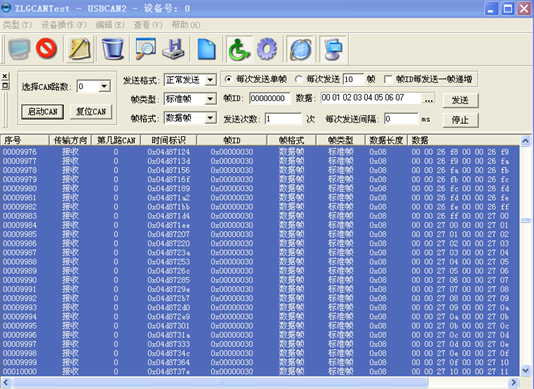
Task: Click the horizontal scrollbar thumb
Action: click(220, 383)
